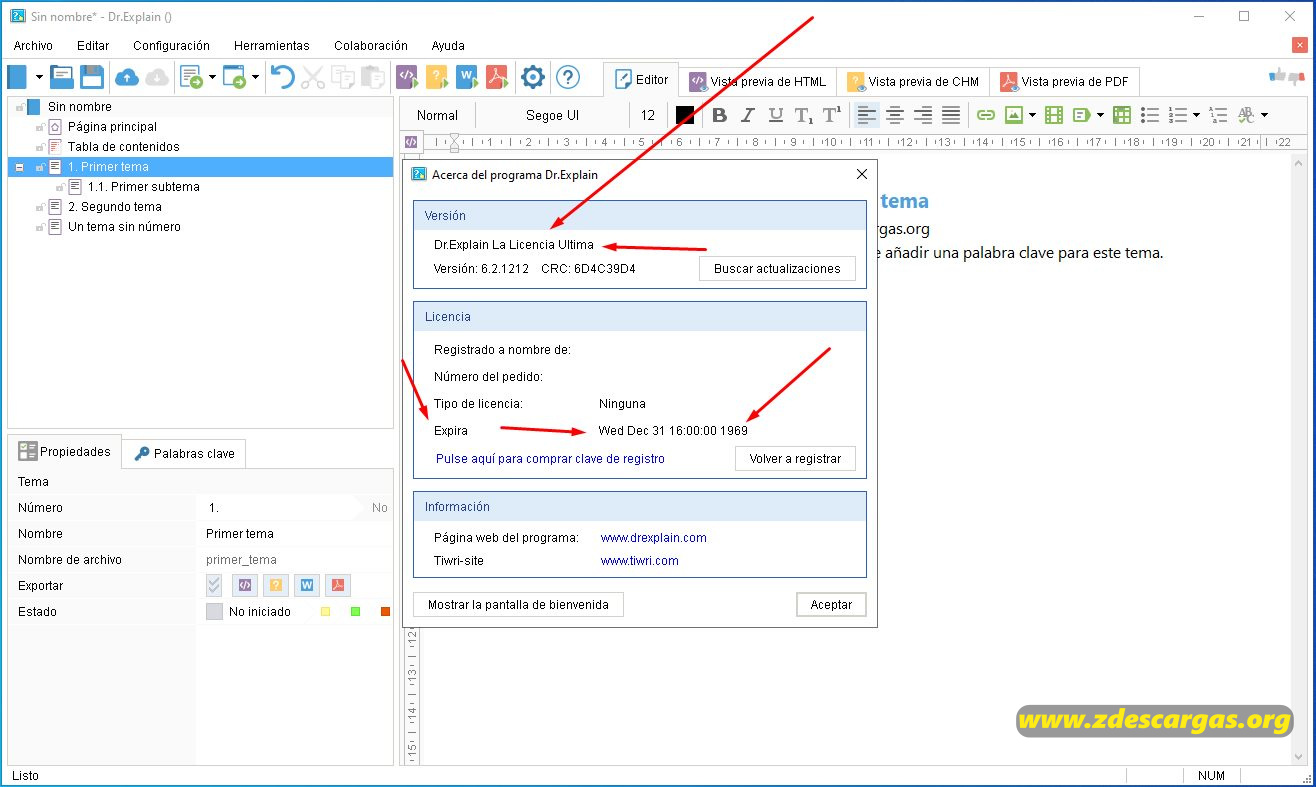This screenshot has width=1316, height=787.
Task: Export to PDF toolbar icon
Action: pyautogui.click(x=497, y=77)
